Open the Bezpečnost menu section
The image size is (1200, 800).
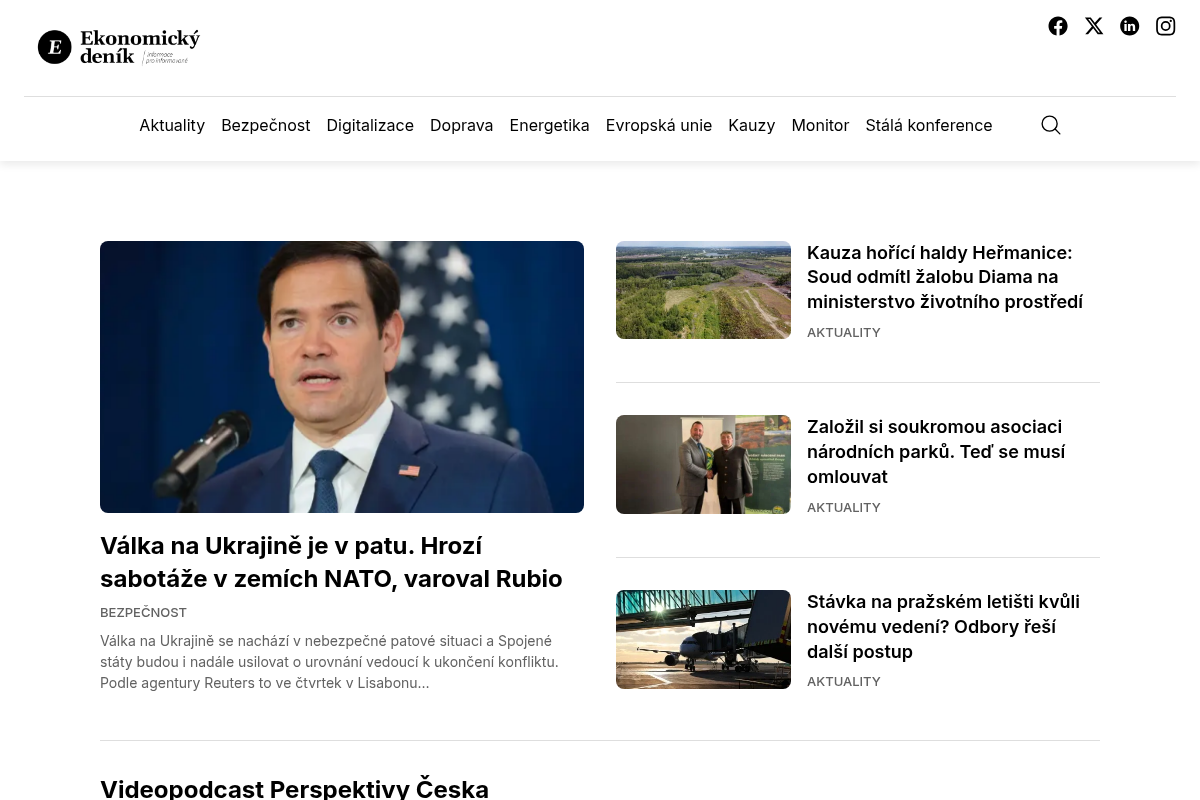coord(266,125)
